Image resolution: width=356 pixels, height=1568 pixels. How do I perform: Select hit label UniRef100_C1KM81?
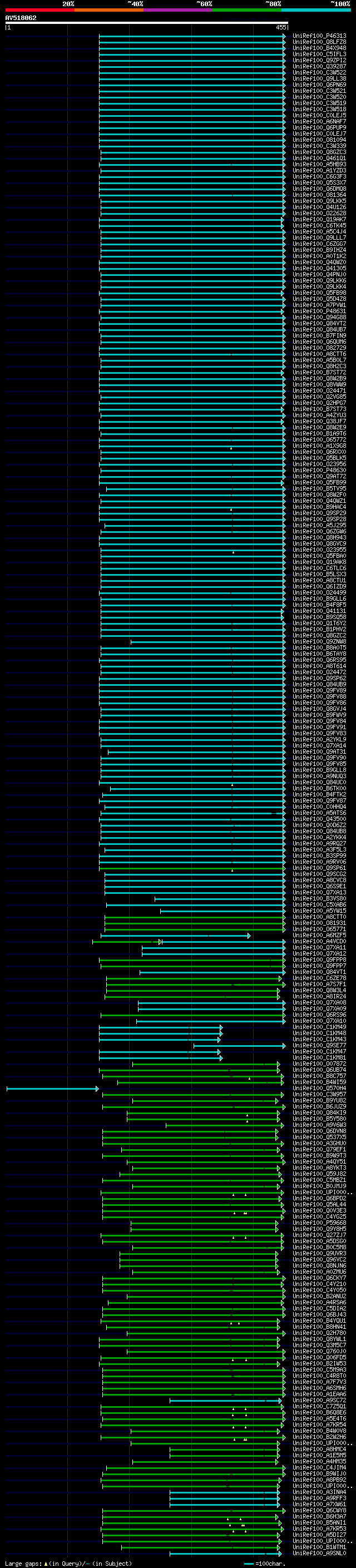tap(319, 1058)
